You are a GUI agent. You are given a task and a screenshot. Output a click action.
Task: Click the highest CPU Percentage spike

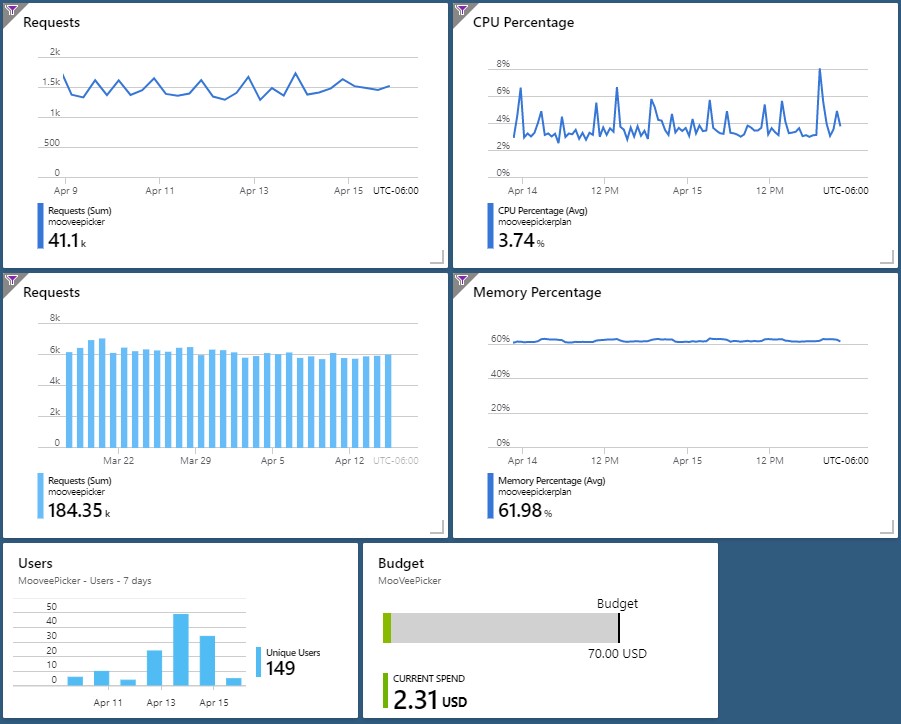[x=819, y=70]
